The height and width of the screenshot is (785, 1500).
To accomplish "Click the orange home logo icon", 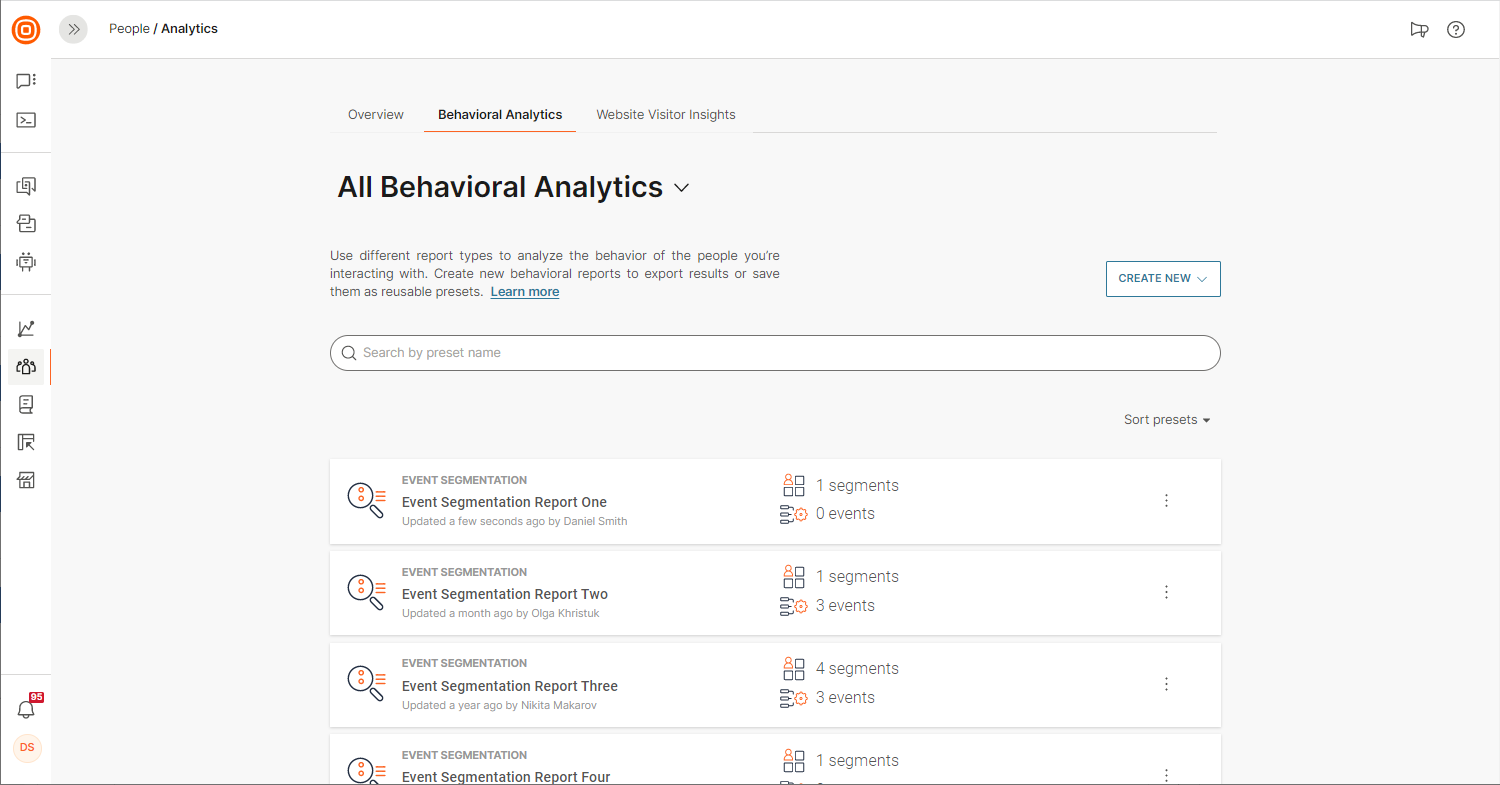I will click(x=26, y=30).
